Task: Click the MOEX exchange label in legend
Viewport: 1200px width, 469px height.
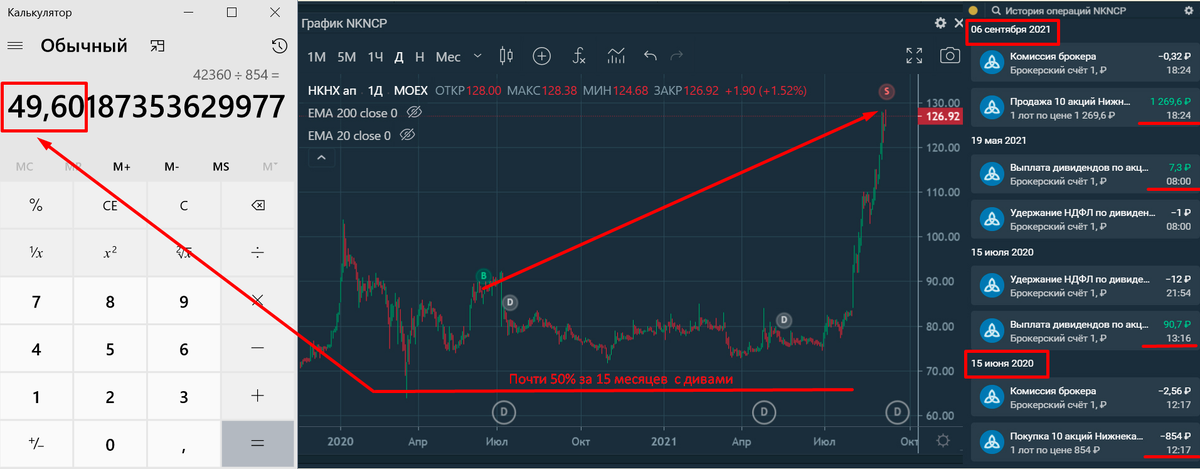Action: 410,91
